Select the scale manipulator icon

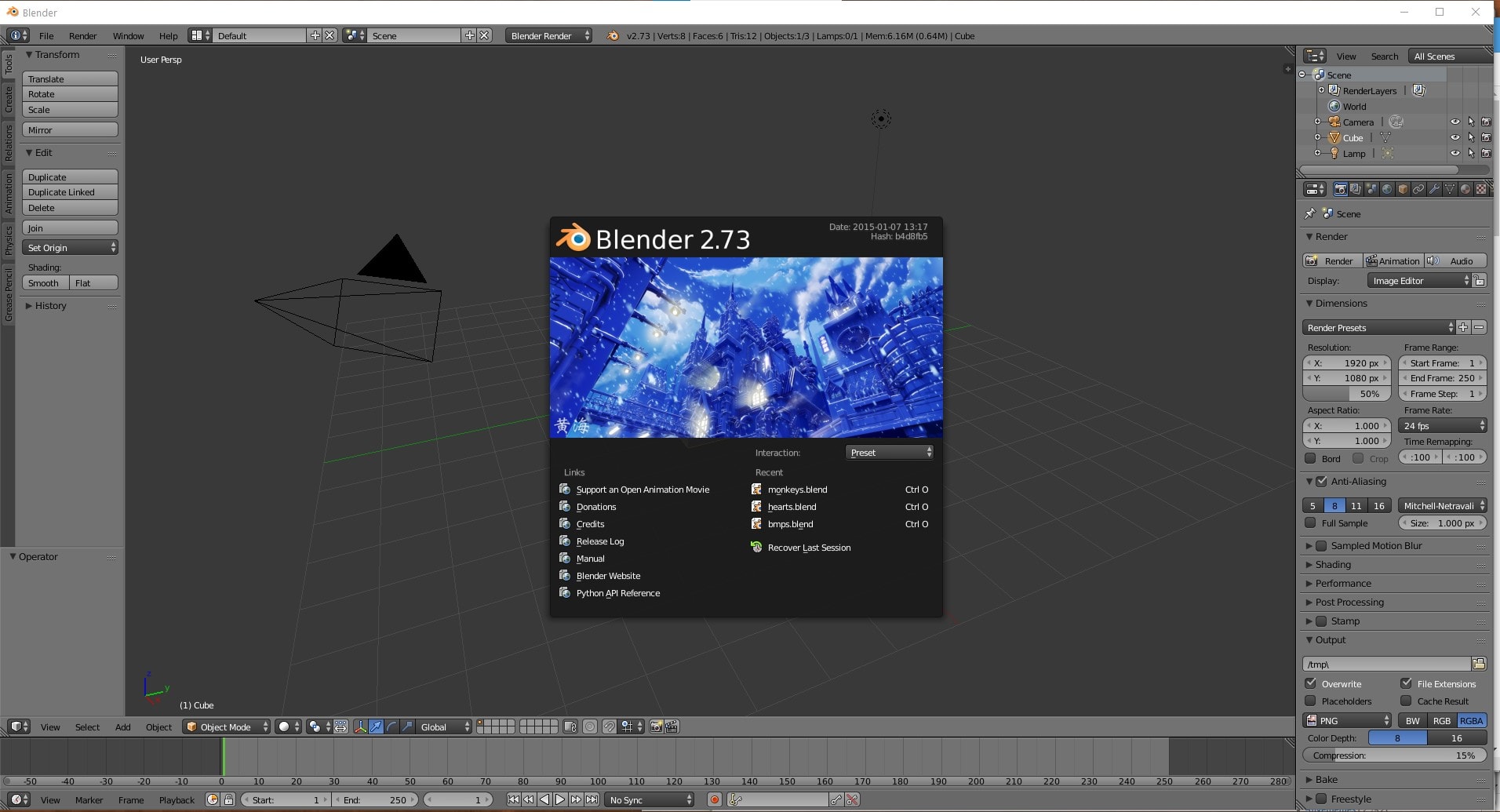408,726
